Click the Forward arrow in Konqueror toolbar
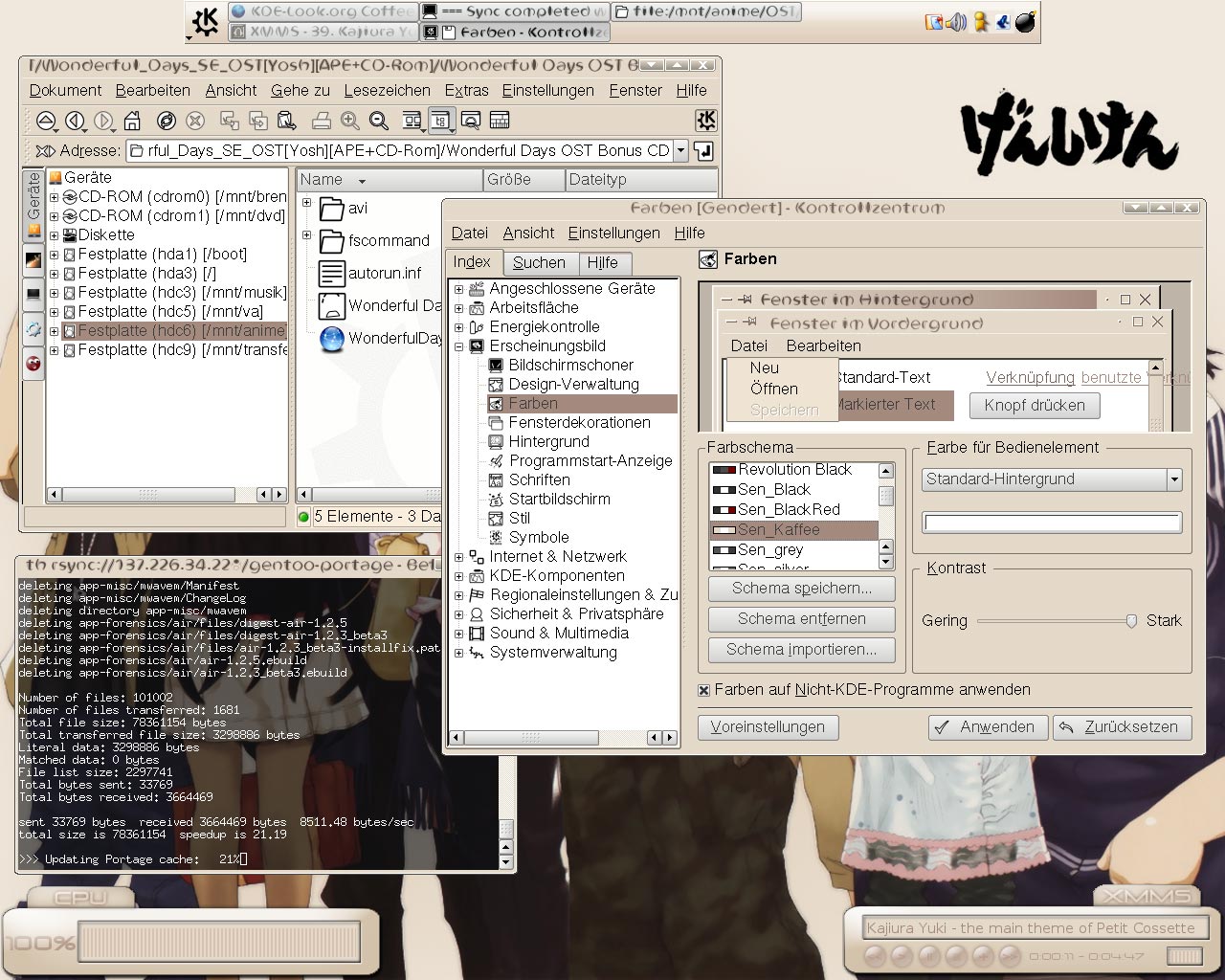The image size is (1225, 980). coord(103,121)
